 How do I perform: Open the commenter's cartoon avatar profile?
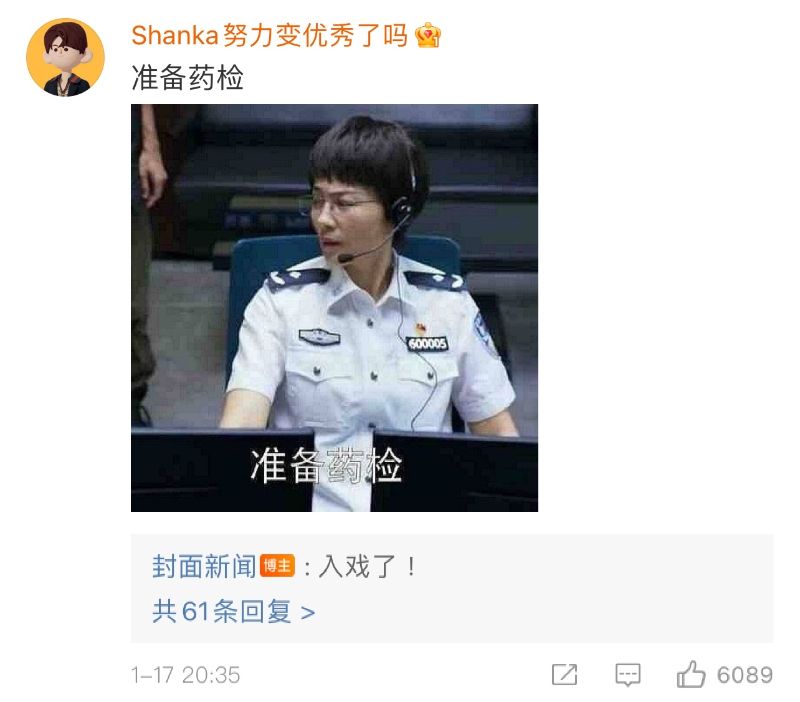tap(65, 57)
